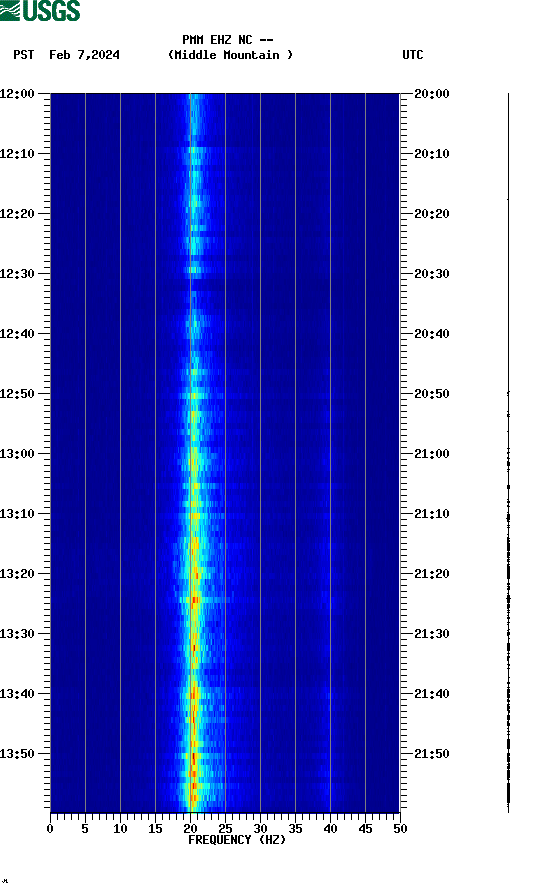552x892 pixels.
Task: Click the '12:30' PST time label
Action: tap(17, 274)
